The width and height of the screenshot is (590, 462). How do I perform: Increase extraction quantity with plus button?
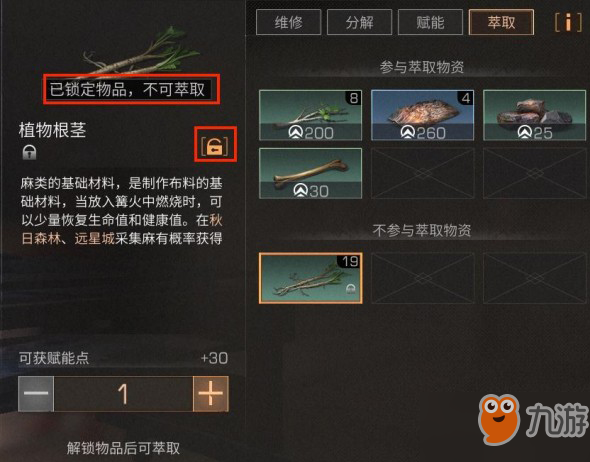tap(211, 394)
